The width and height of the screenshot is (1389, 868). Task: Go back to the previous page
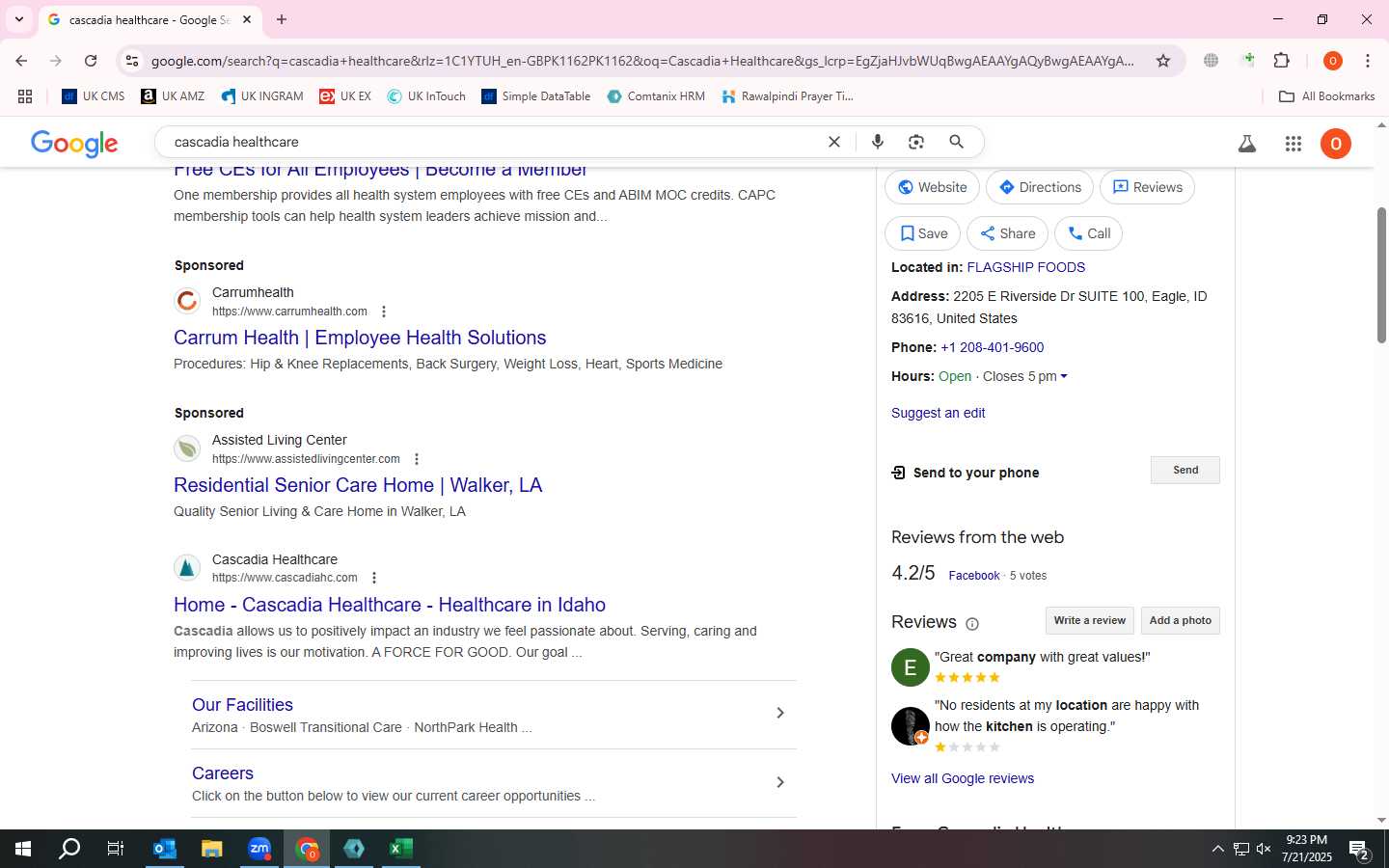click(21, 61)
